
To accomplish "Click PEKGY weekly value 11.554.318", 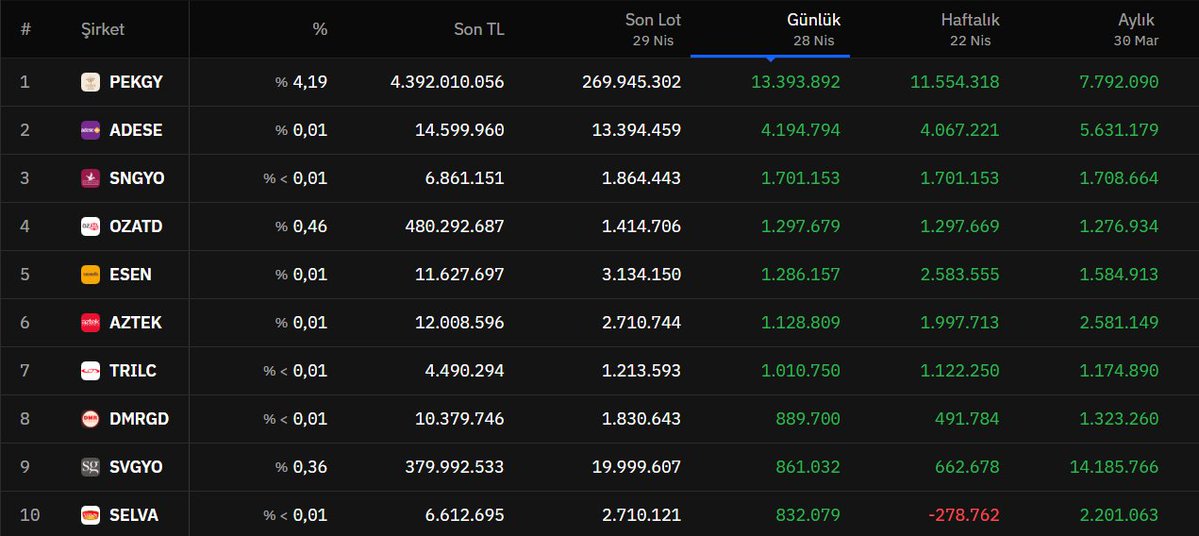I will [x=955, y=82].
